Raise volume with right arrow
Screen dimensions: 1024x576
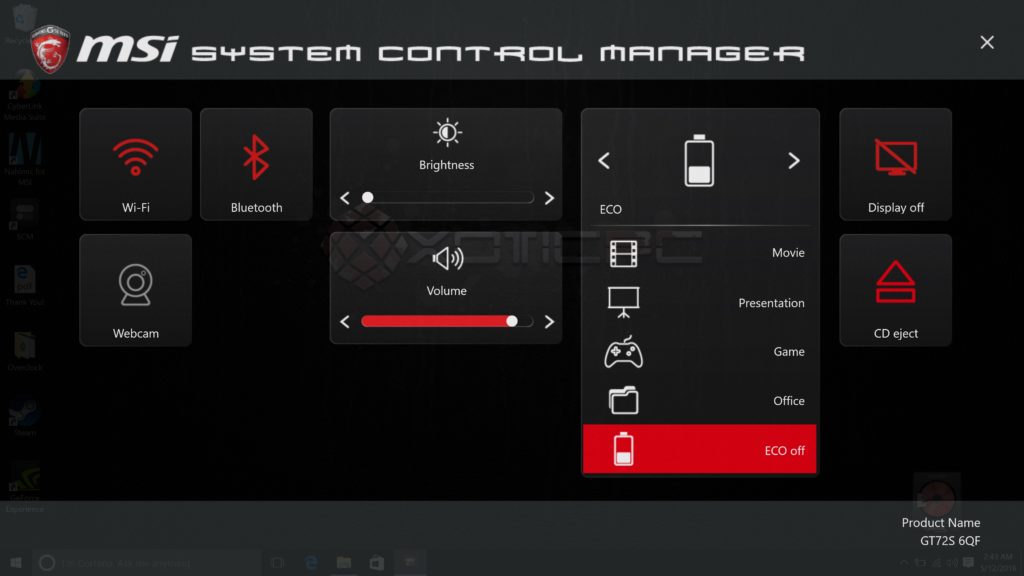pos(549,321)
